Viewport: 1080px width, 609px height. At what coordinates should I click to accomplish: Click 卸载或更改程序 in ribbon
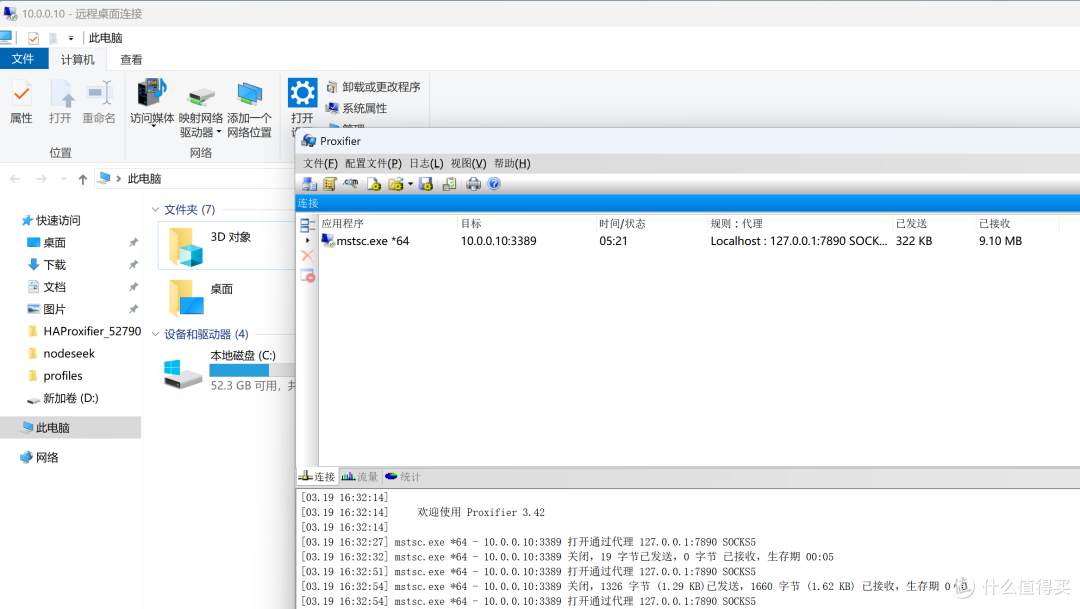coord(374,87)
